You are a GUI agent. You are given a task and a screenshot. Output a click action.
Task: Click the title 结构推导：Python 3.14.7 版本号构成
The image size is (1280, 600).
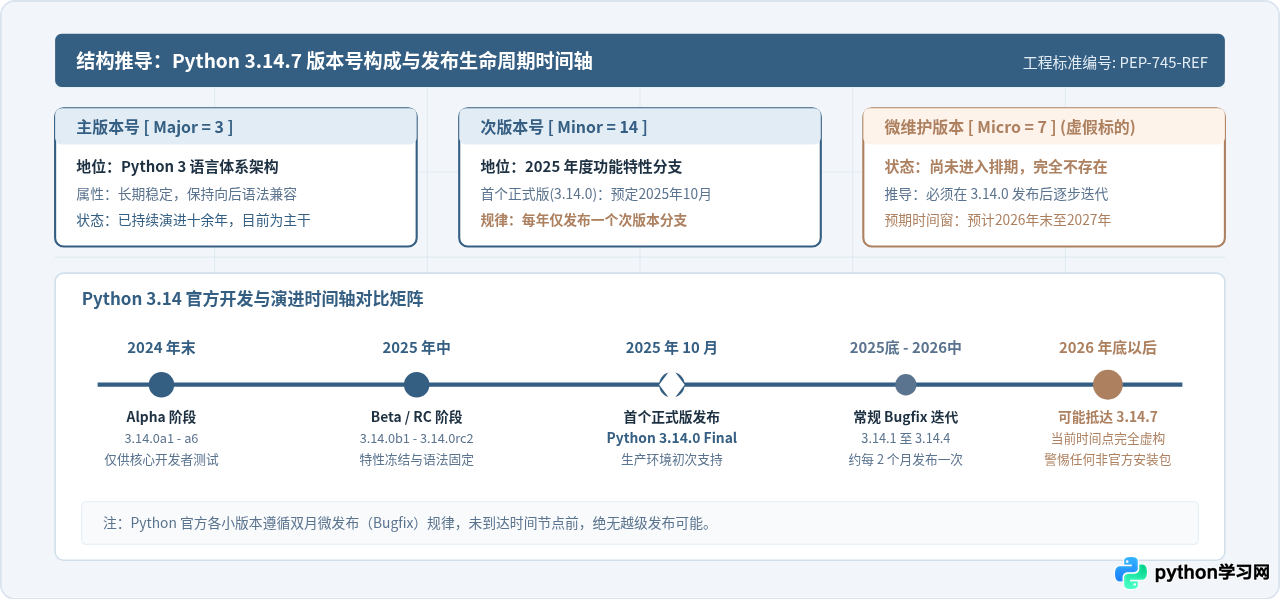335,61
